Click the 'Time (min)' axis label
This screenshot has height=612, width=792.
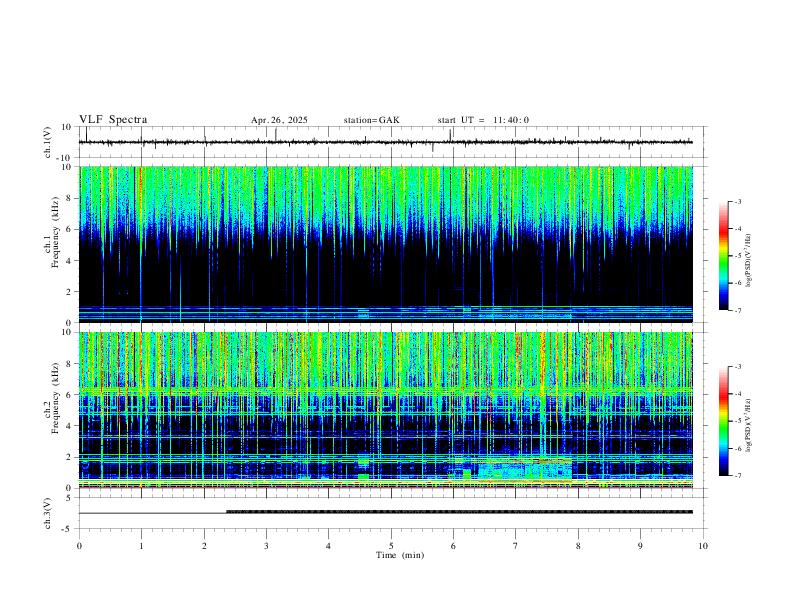(x=400, y=555)
